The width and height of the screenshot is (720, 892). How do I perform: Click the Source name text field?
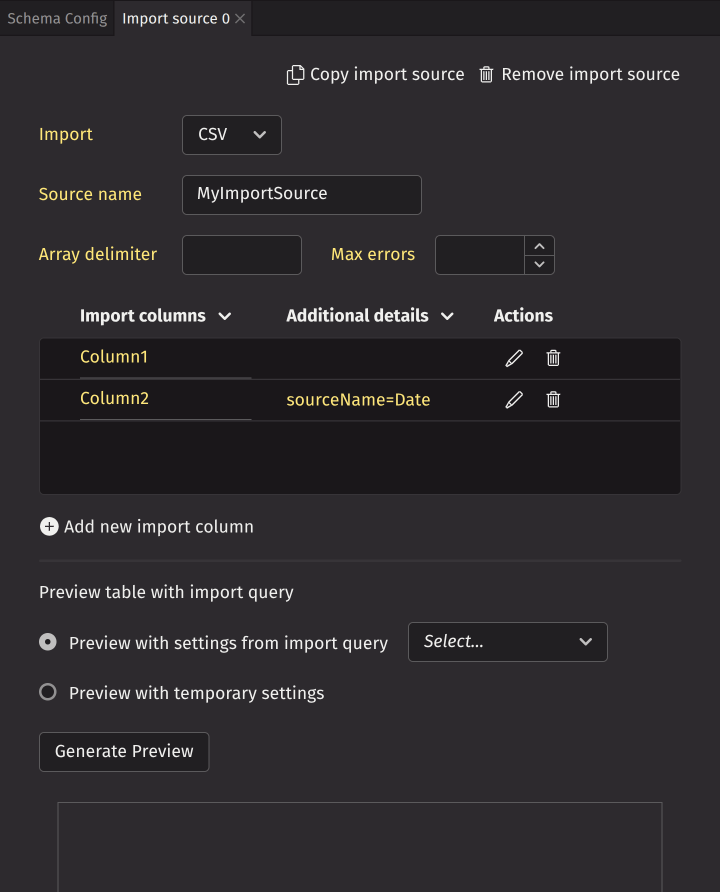point(301,195)
